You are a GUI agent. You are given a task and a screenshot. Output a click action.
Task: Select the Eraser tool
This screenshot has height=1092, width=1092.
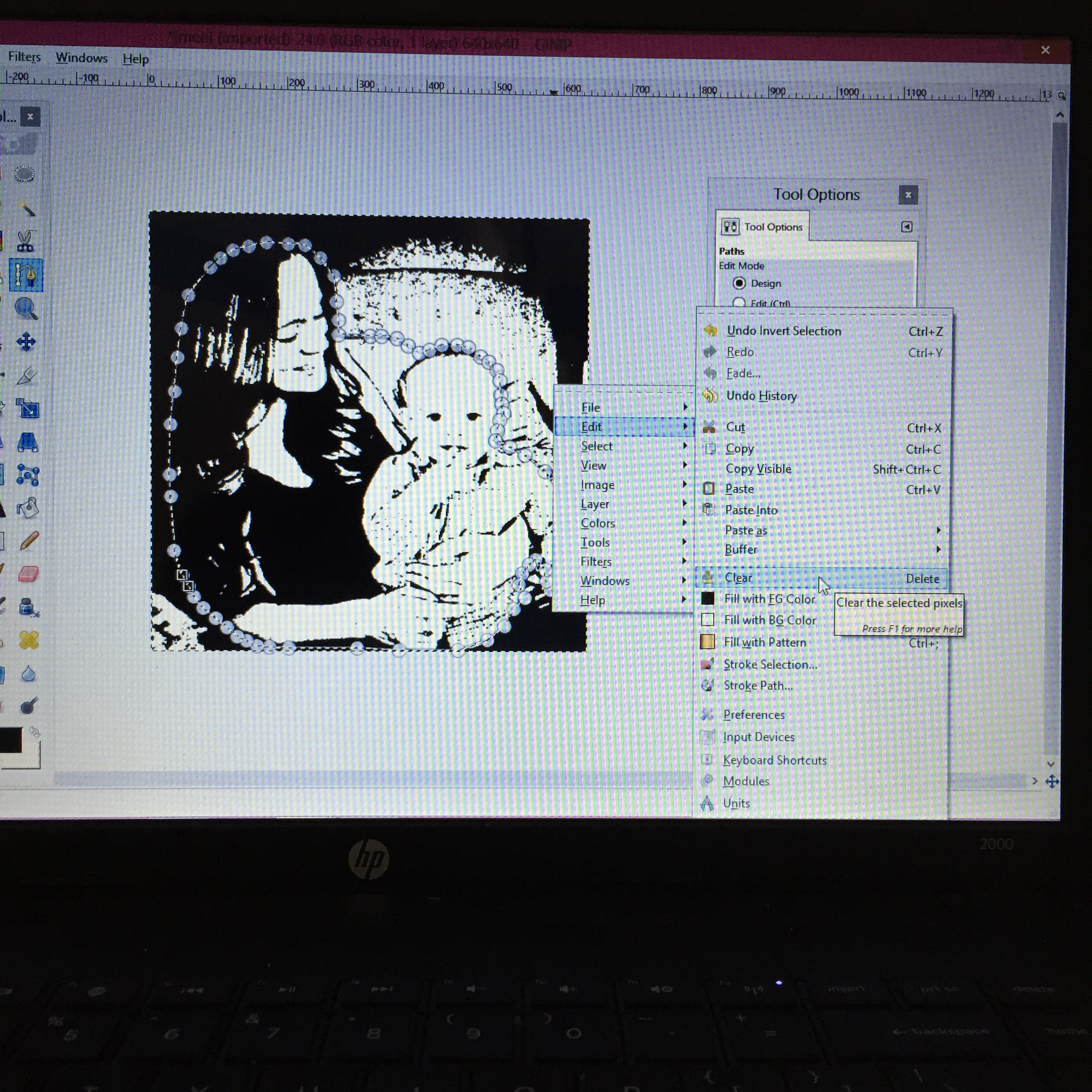click(28, 574)
